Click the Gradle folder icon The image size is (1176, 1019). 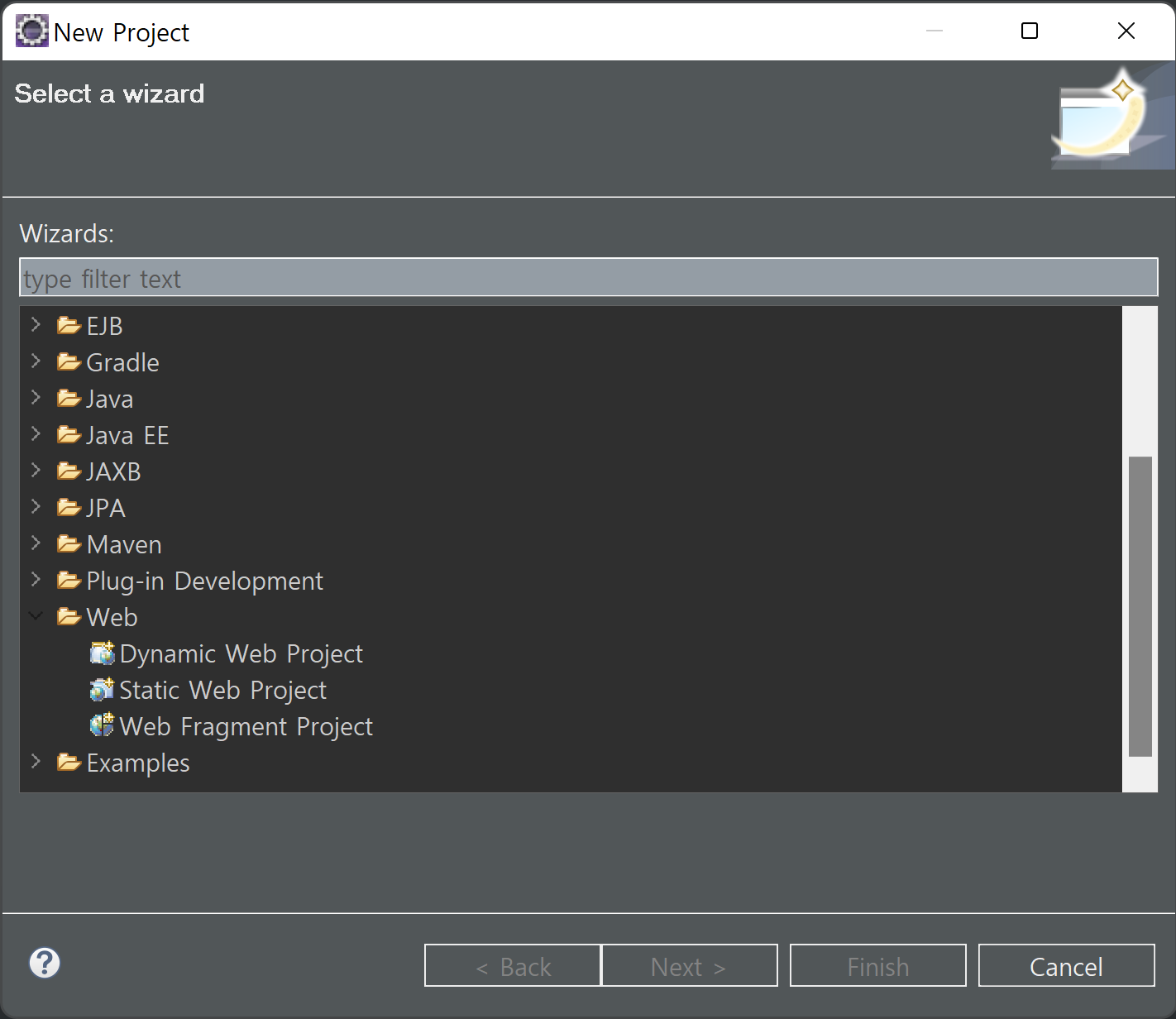coord(69,362)
